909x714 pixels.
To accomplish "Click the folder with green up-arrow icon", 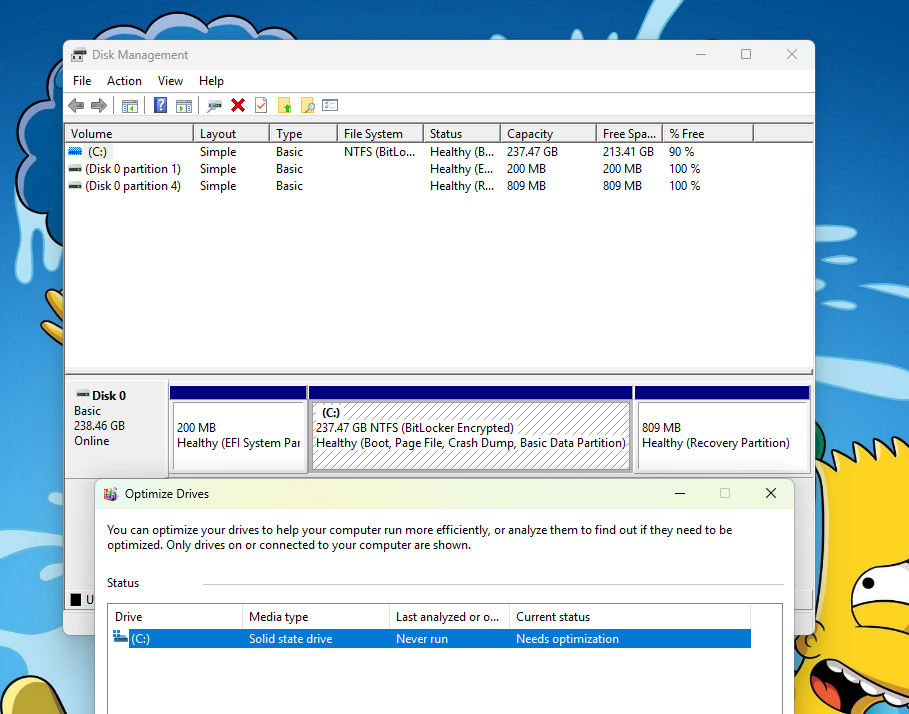I will coord(284,105).
